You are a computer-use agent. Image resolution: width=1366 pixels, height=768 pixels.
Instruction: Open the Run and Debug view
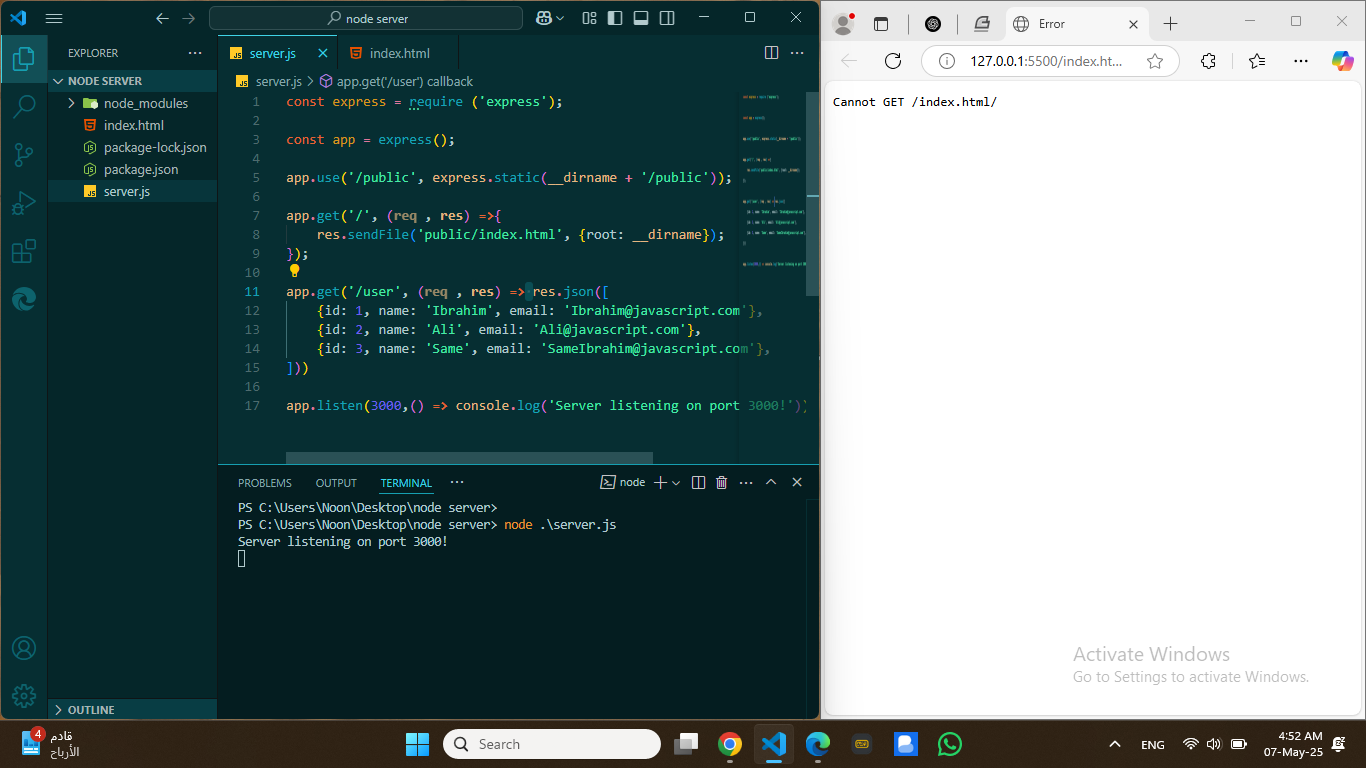pyautogui.click(x=24, y=203)
